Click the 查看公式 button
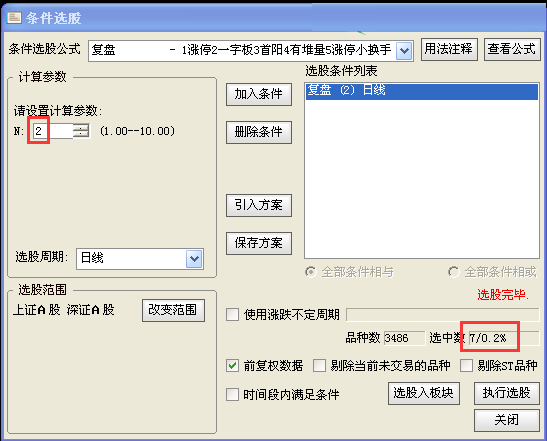This screenshot has width=547, height=441. pos(512,49)
